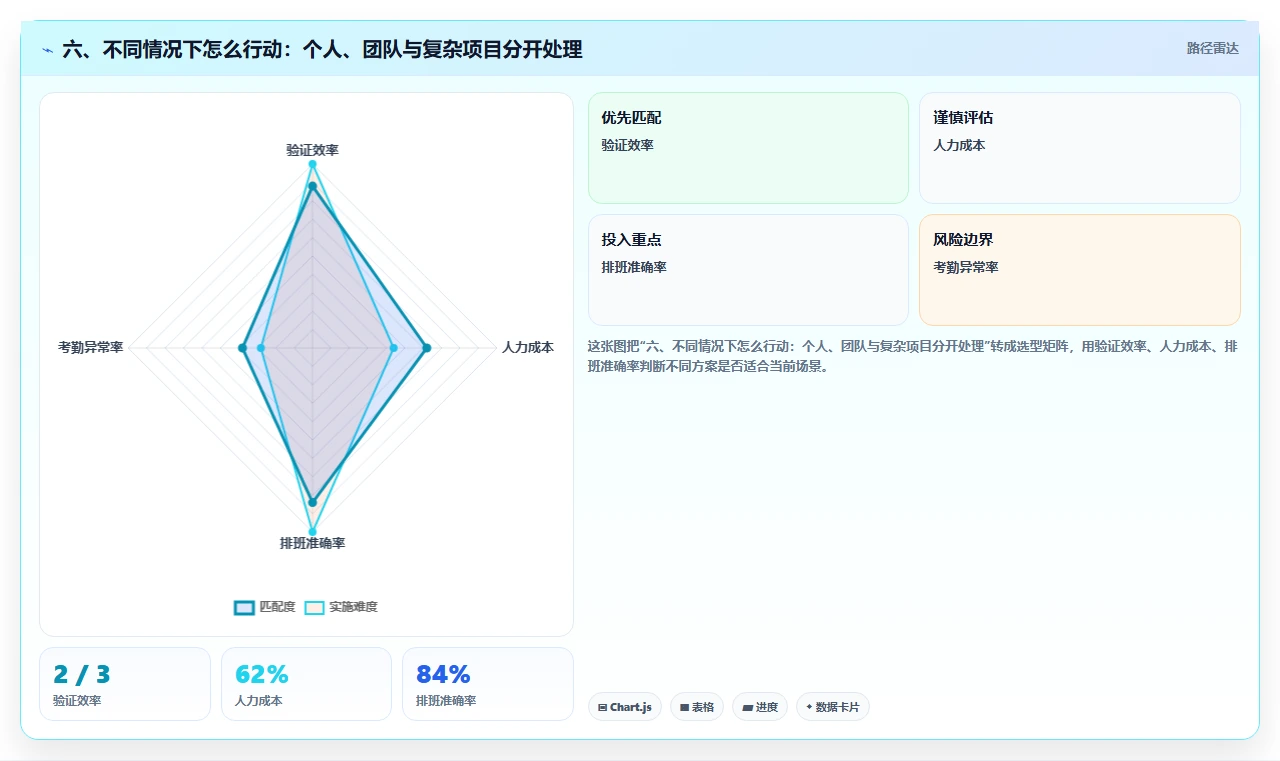The height and width of the screenshot is (761, 1280).
Task: Click the 匹配度 data point on 排班准确率 axis
Action: click(312, 502)
